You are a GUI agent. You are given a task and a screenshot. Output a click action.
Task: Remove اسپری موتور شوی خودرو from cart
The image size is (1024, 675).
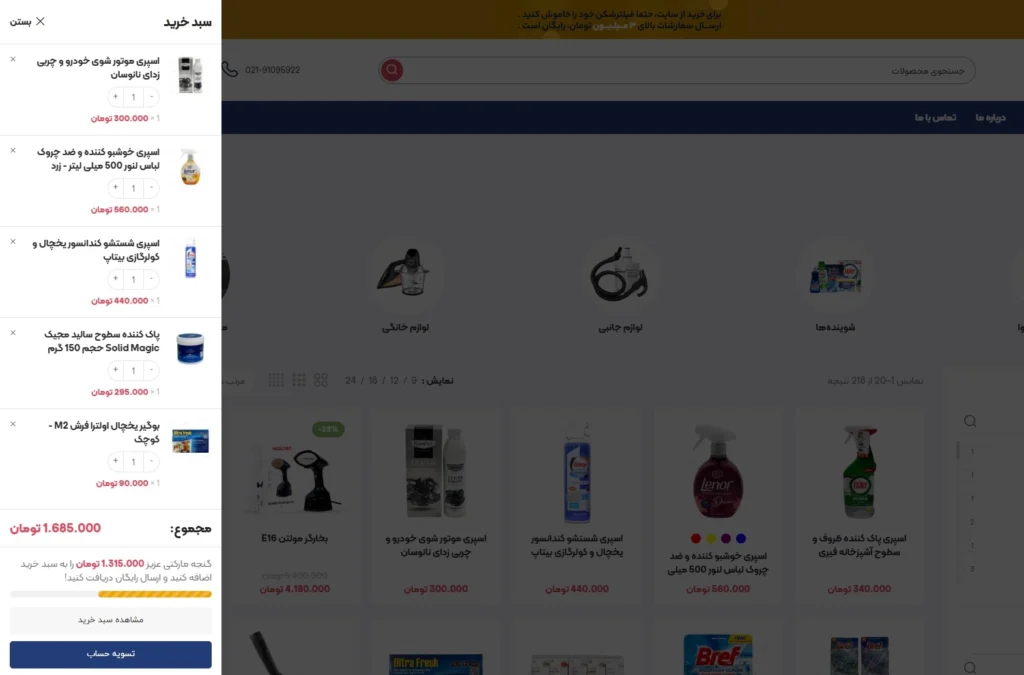coord(13,59)
